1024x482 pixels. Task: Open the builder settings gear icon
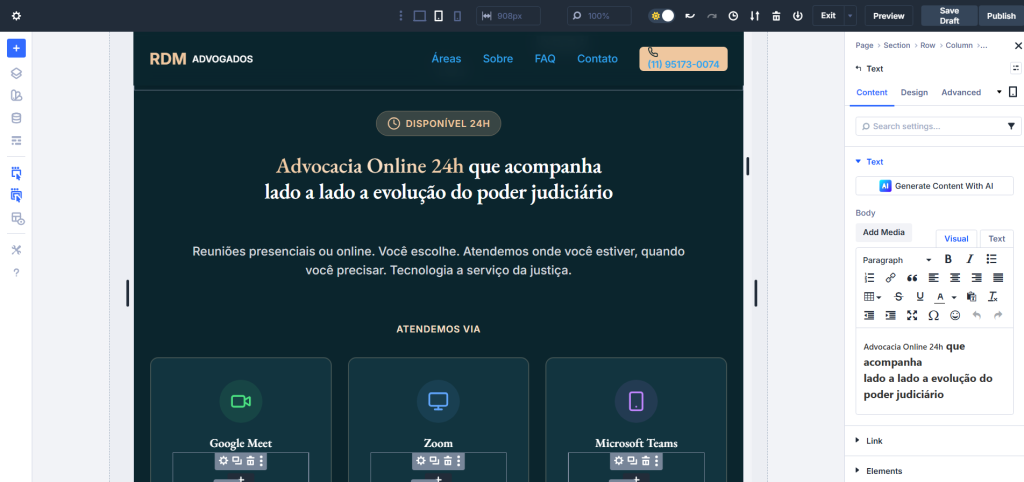pyautogui.click(x=16, y=16)
